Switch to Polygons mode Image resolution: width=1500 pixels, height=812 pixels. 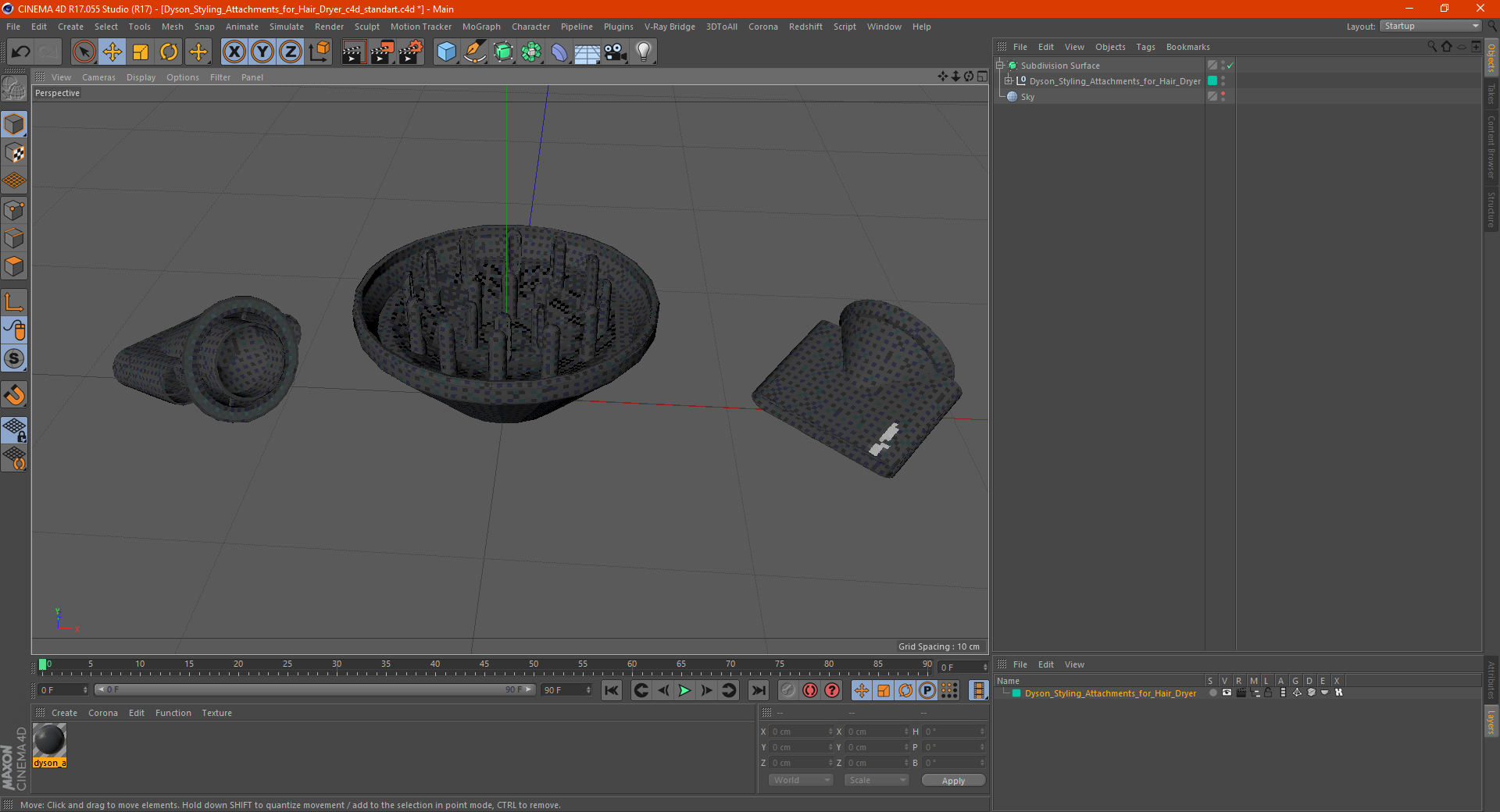14,266
